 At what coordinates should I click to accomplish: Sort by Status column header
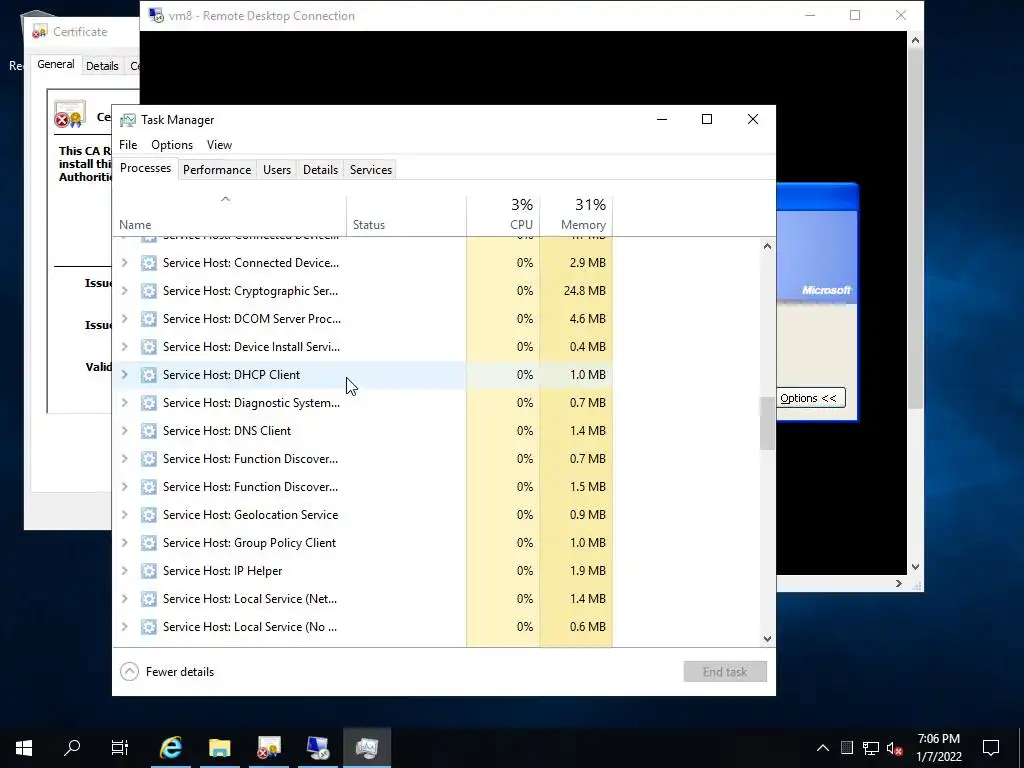[x=406, y=216]
